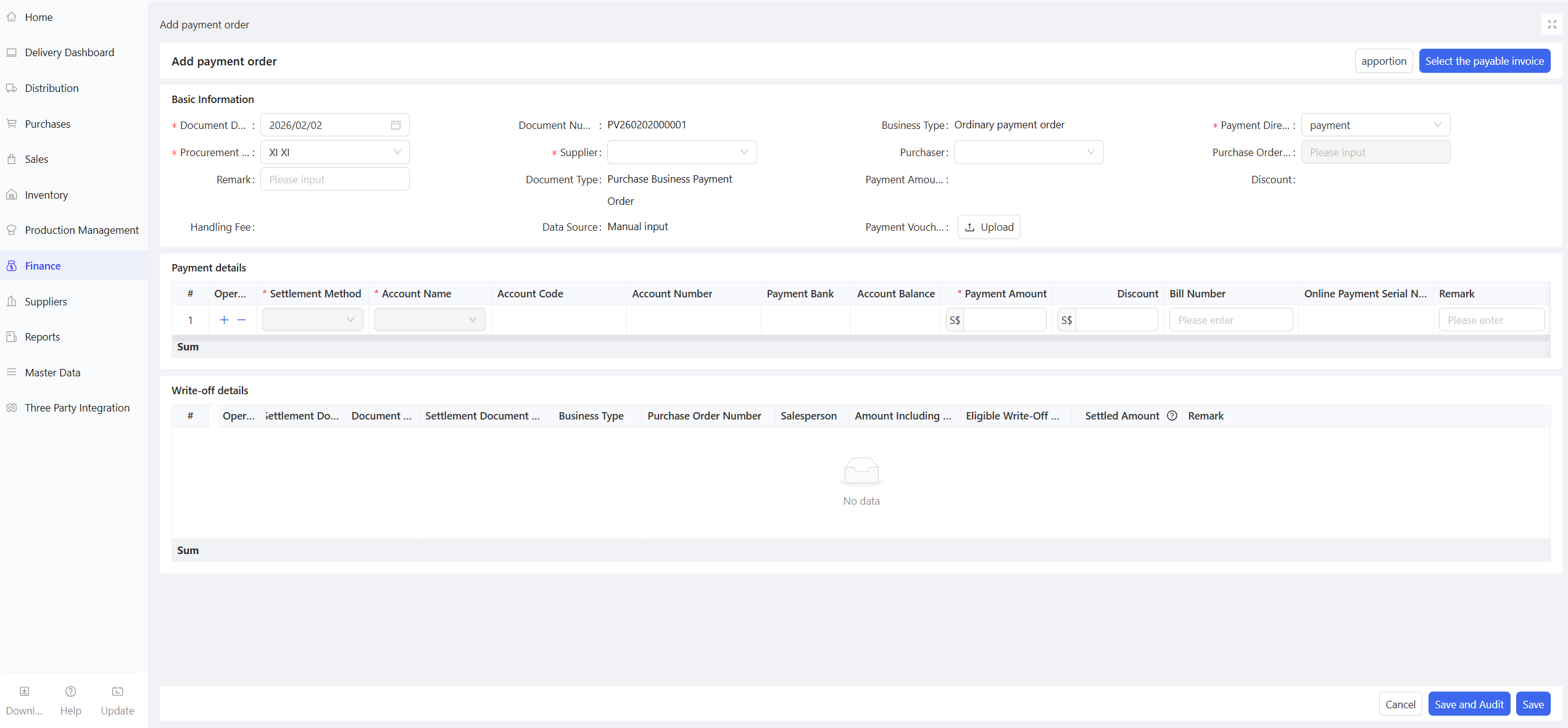Viewport: 1568px width, 728px height.
Task: Open the Procurement dropdown showing XI XI
Action: point(334,152)
